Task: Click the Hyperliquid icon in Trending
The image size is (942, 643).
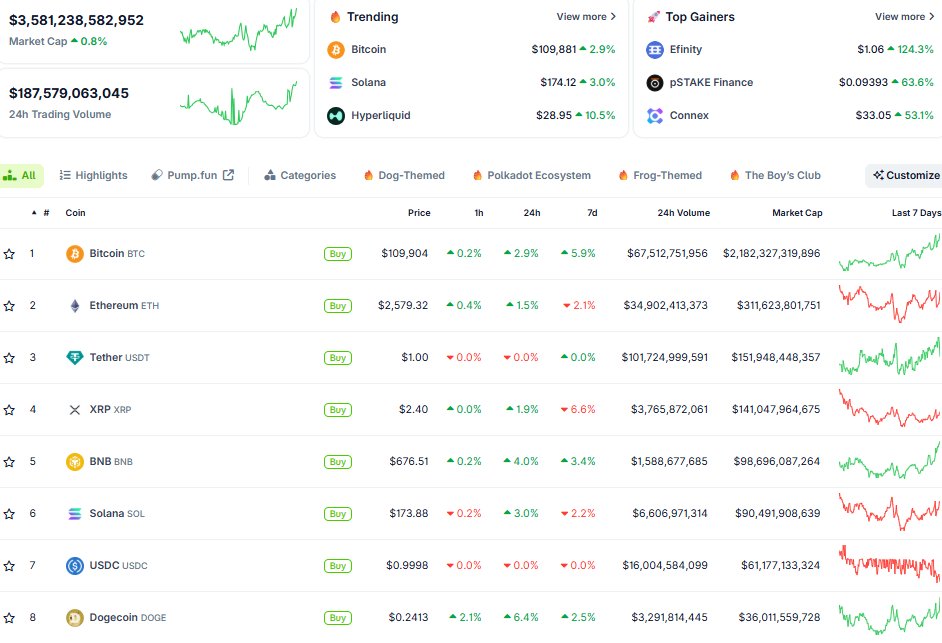Action: tap(336, 115)
